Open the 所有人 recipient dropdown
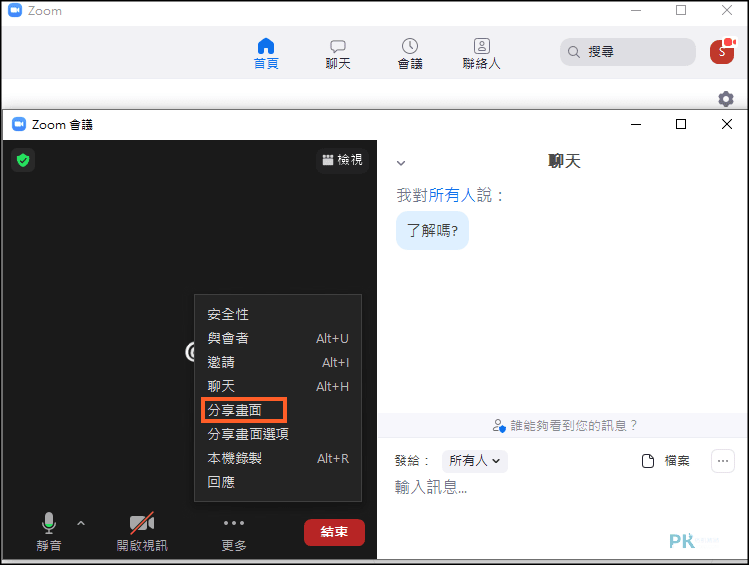This screenshot has height=565, width=749. pyautogui.click(x=475, y=461)
